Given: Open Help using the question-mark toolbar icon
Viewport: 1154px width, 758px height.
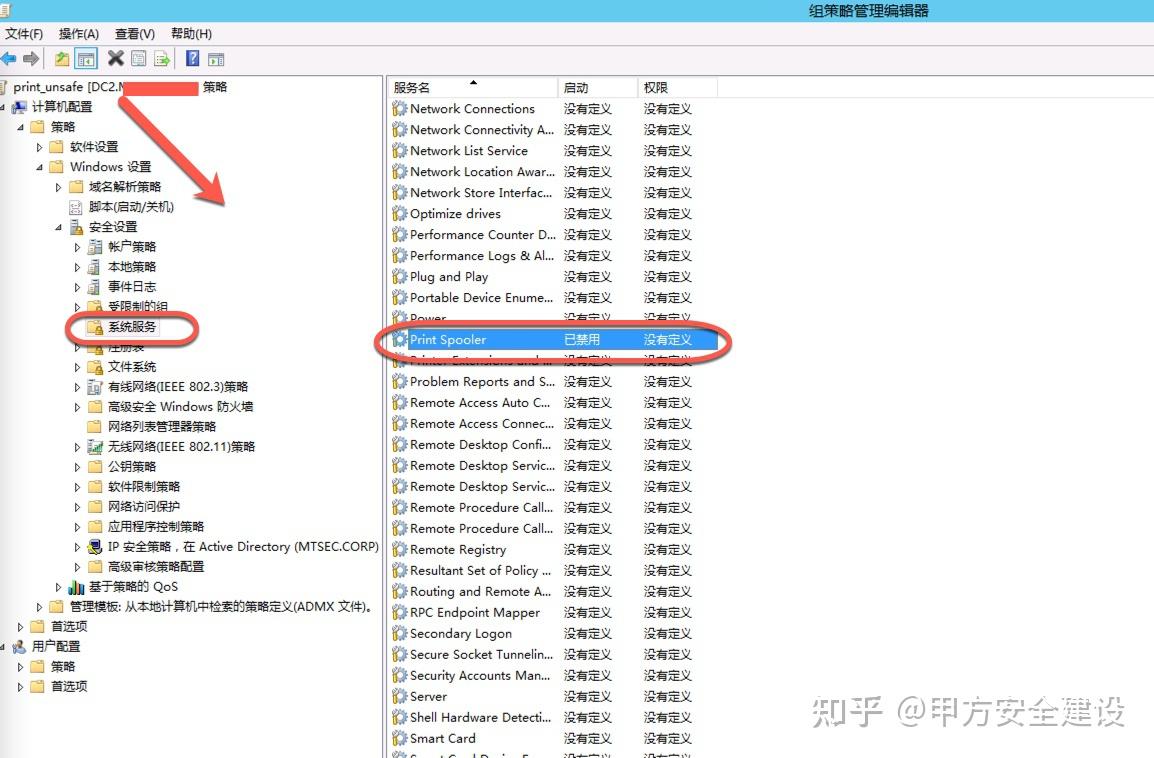Looking at the screenshot, I should pyautogui.click(x=193, y=58).
